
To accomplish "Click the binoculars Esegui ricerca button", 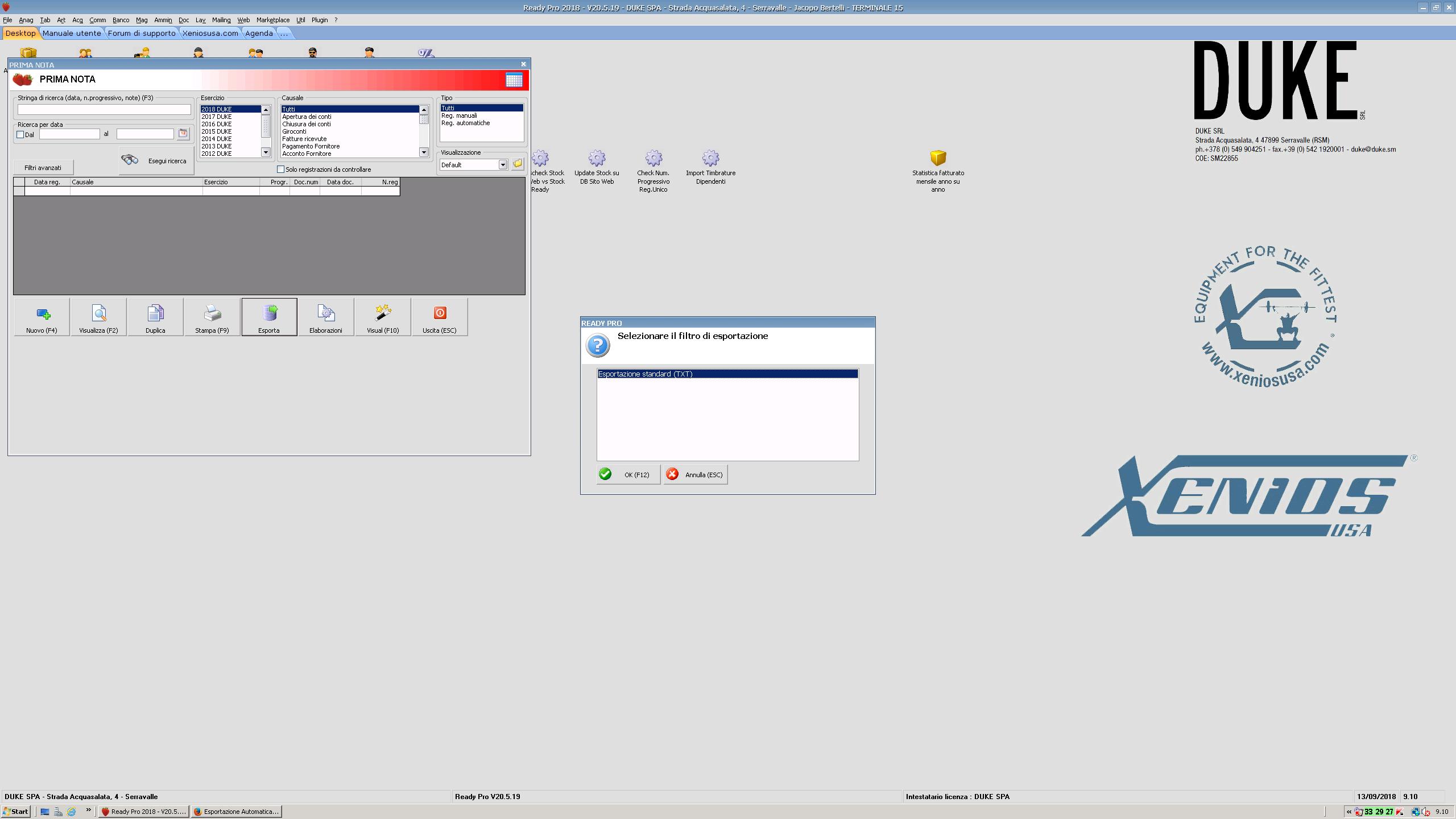I will [x=156, y=160].
